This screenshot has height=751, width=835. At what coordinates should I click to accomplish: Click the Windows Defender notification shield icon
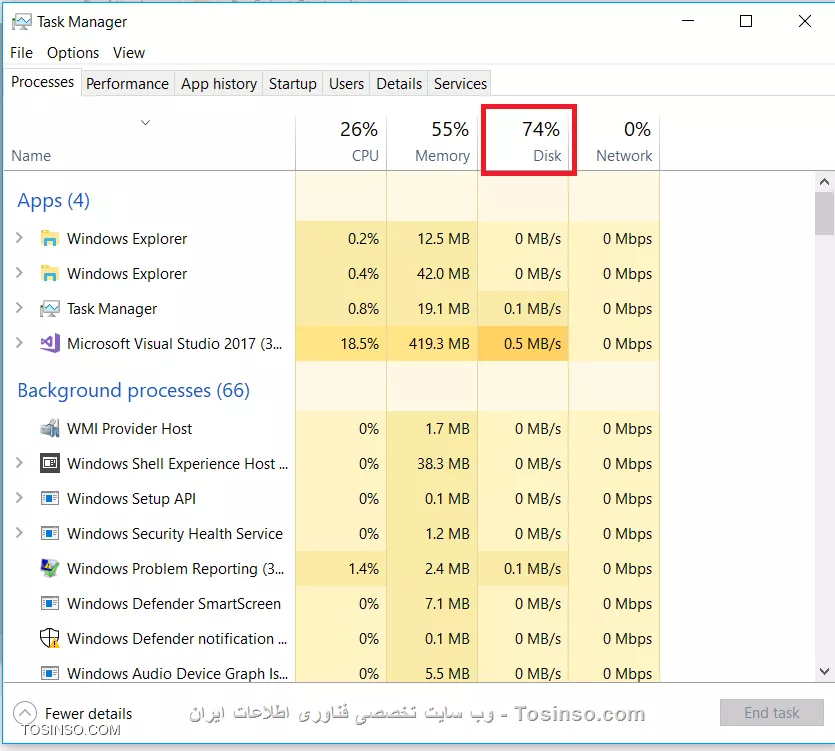pos(50,638)
